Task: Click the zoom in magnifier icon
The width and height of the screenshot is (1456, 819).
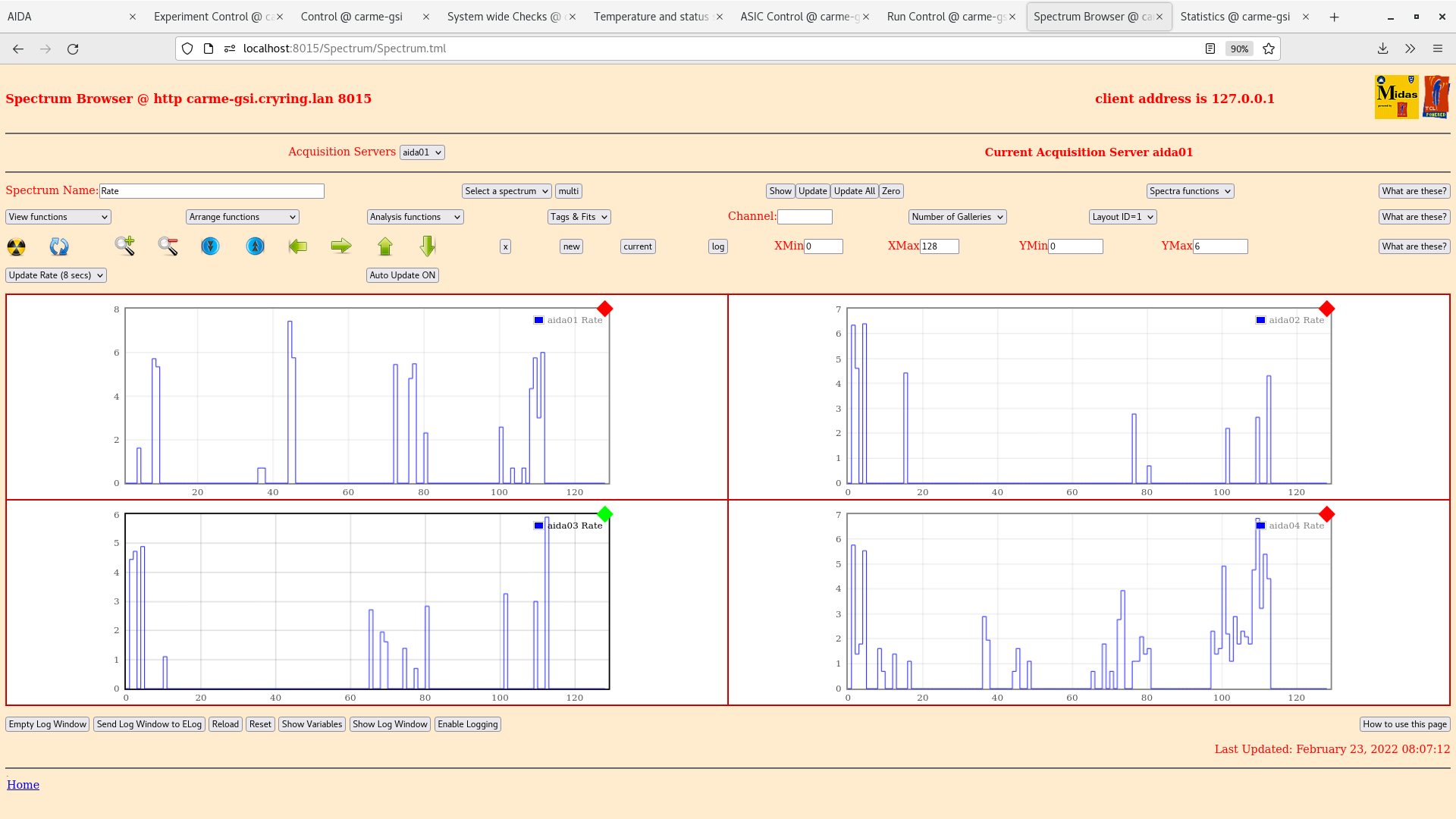Action: [x=125, y=246]
